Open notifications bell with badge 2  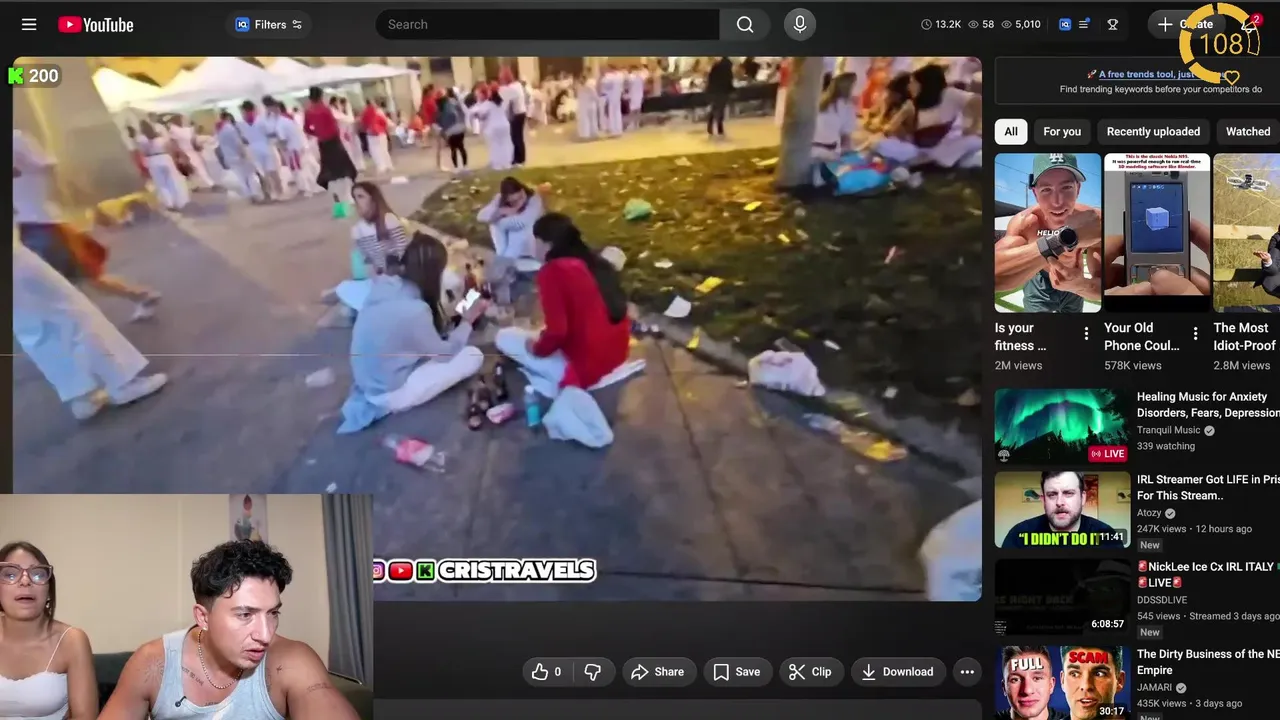pyautogui.click(x=1249, y=25)
